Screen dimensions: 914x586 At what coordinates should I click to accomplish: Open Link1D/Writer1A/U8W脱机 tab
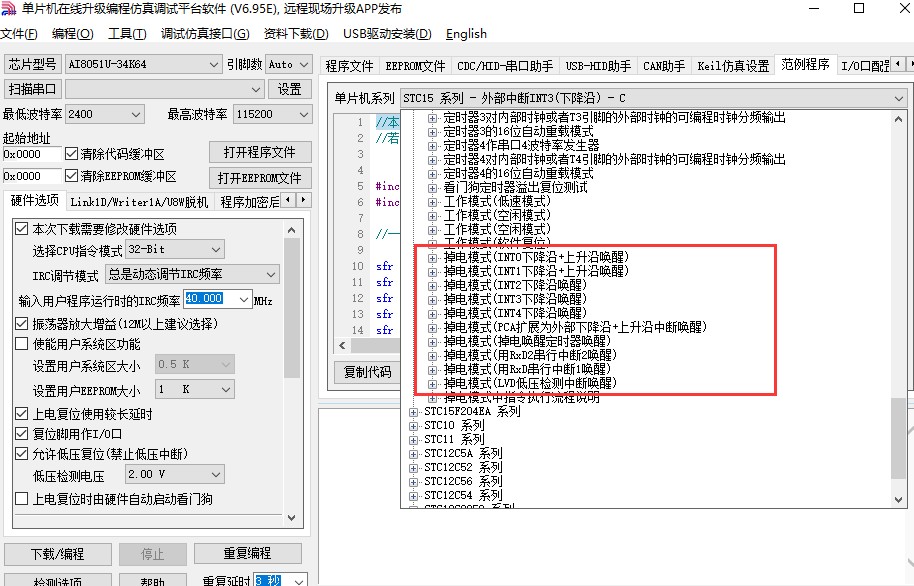tap(139, 202)
